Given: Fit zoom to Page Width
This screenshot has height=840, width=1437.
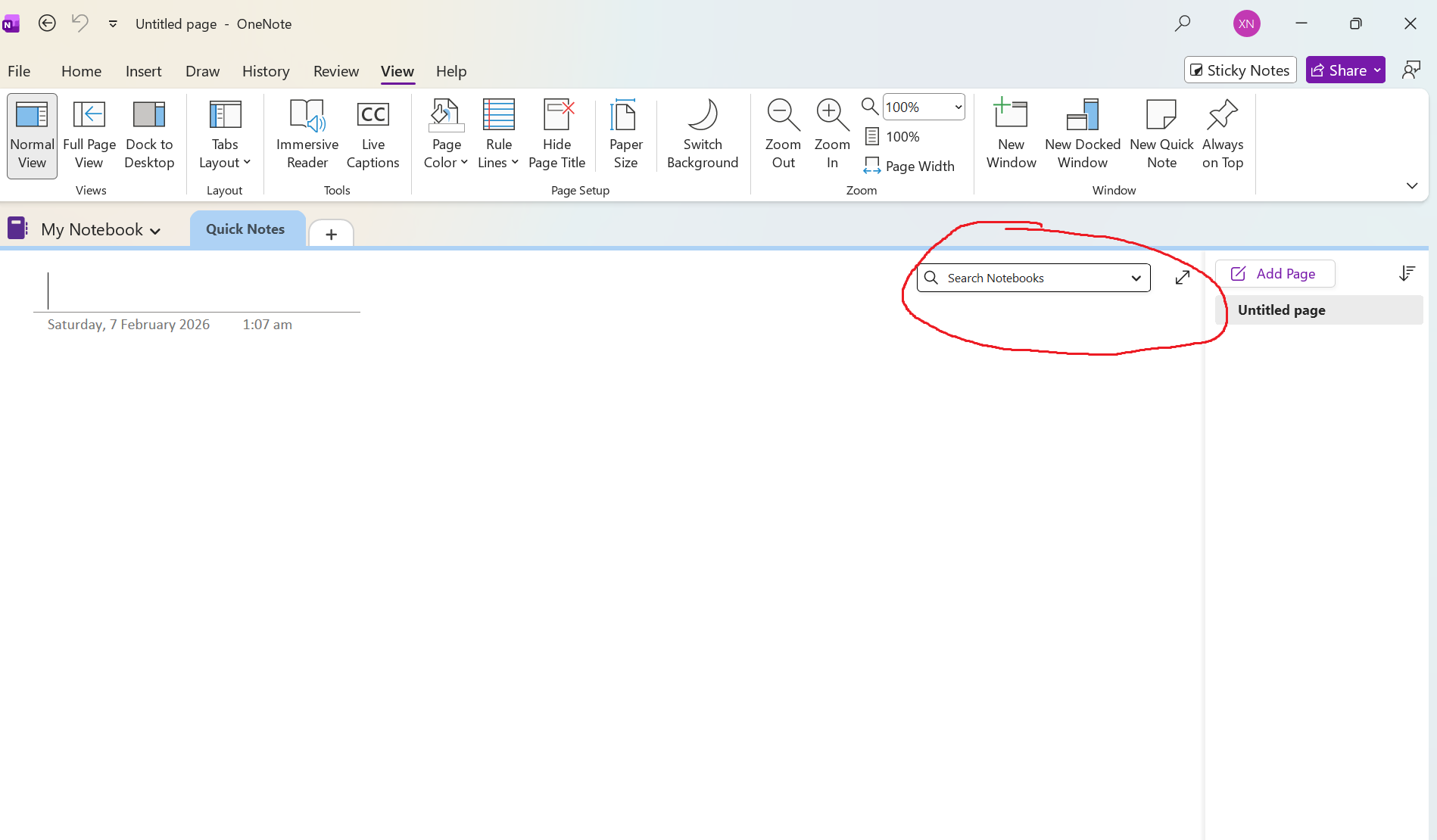Looking at the screenshot, I should click(909, 166).
